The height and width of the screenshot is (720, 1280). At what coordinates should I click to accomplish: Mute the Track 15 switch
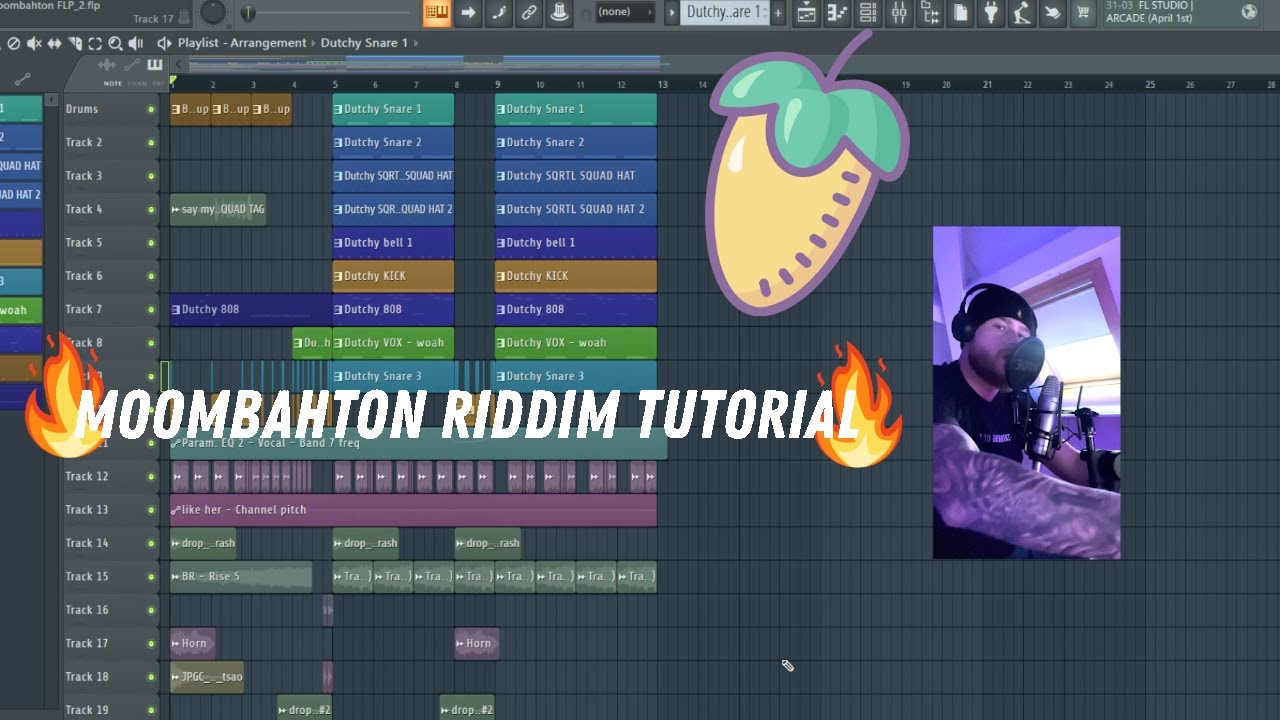[x=151, y=576]
